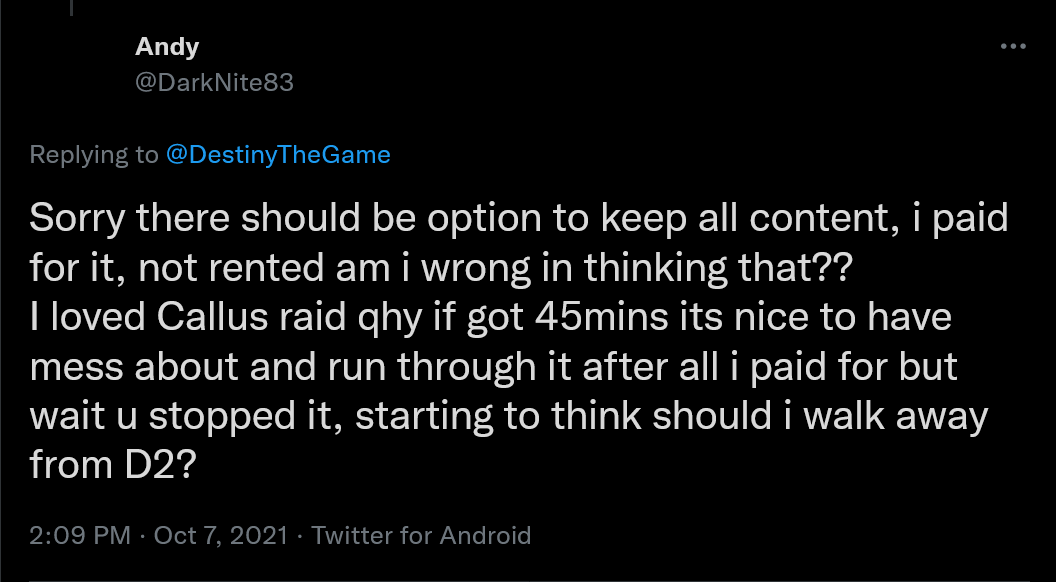Click the @DarkNite83 handle

tap(214, 82)
